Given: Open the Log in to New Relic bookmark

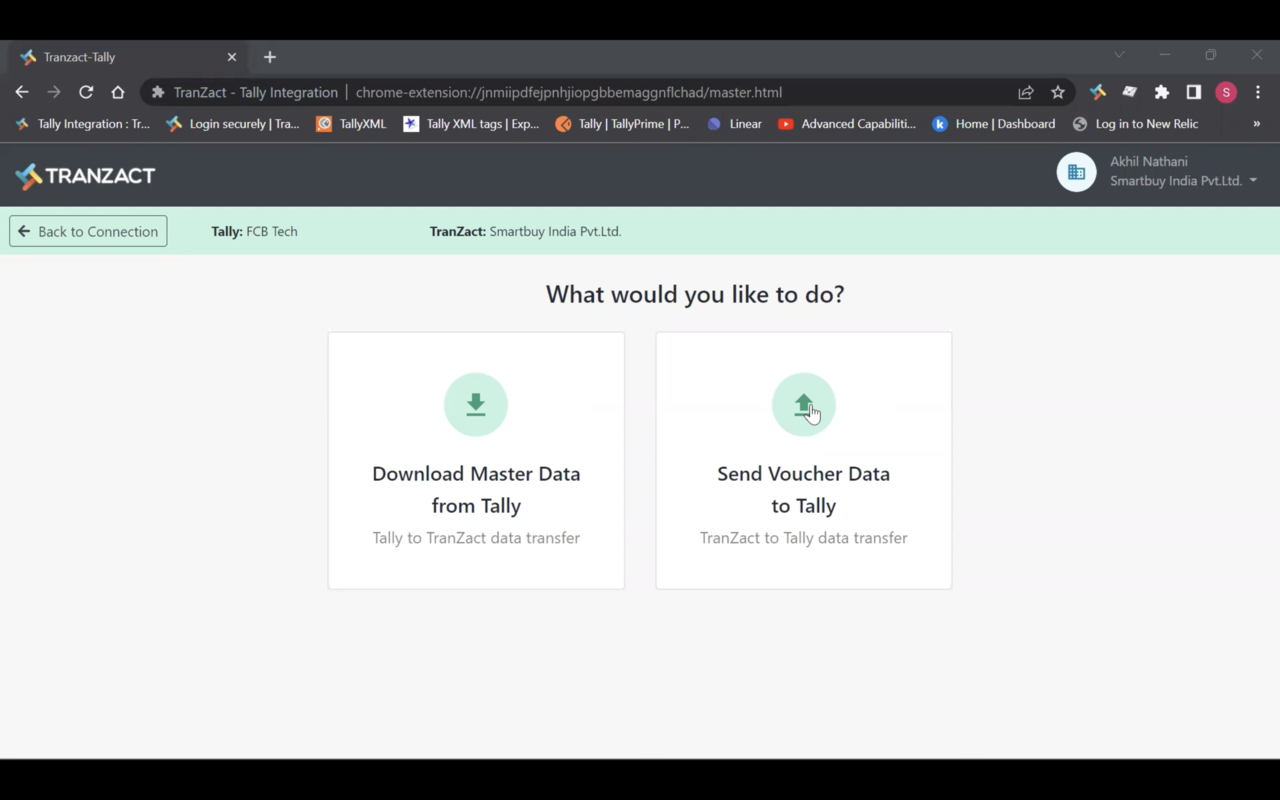Looking at the screenshot, I should tap(1135, 124).
